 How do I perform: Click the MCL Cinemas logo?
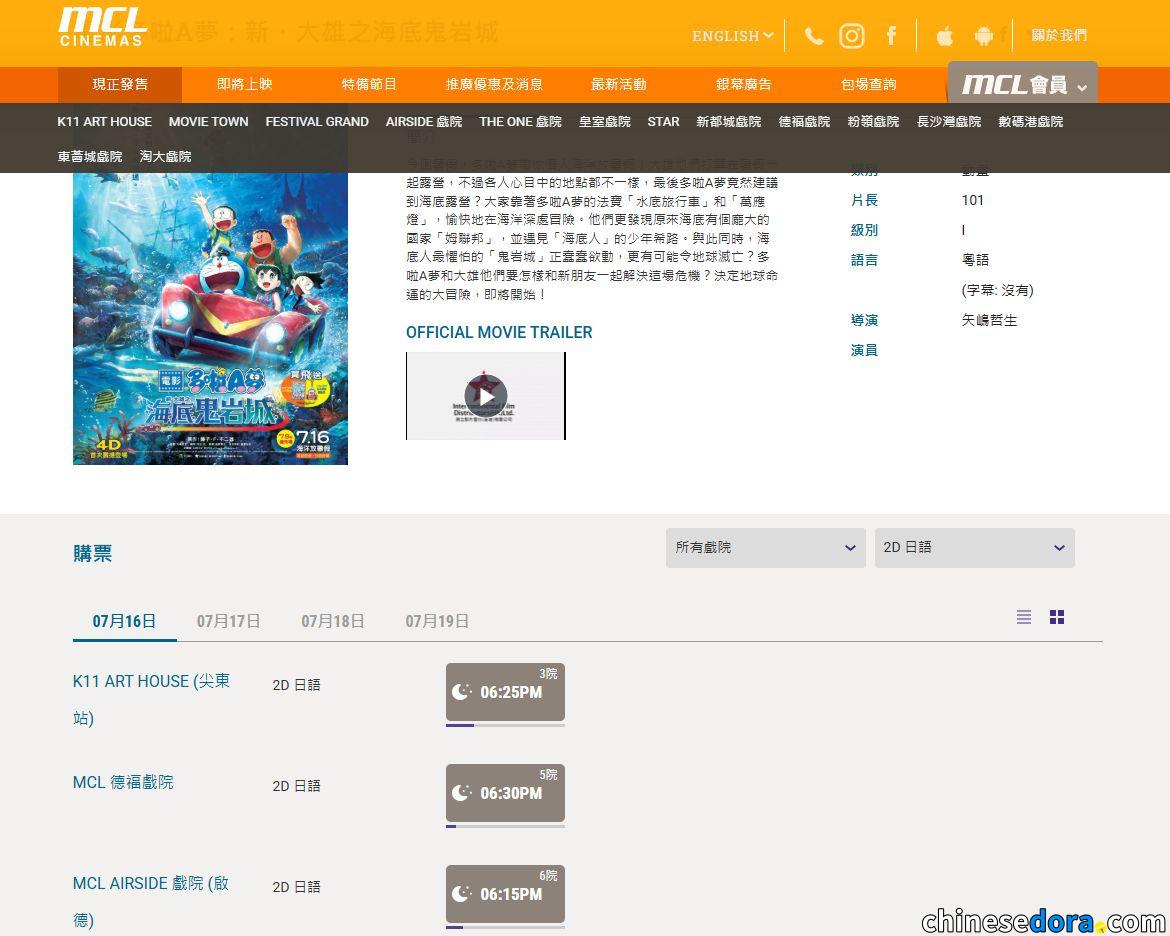(x=102, y=28)
